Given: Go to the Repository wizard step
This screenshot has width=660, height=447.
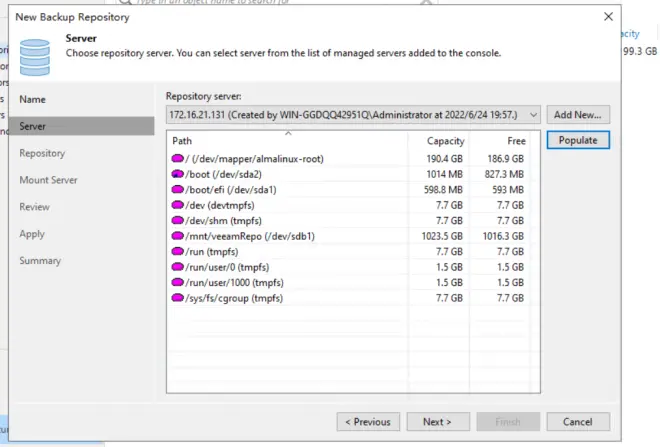Looking at the screenshot, I should pos(42,153).
